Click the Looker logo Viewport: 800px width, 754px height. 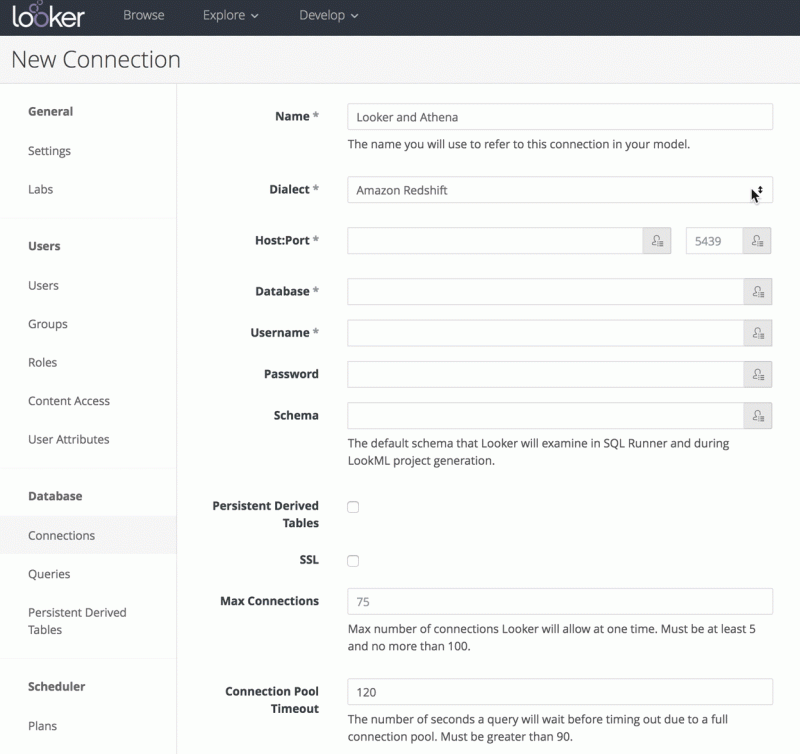point(48,15)
